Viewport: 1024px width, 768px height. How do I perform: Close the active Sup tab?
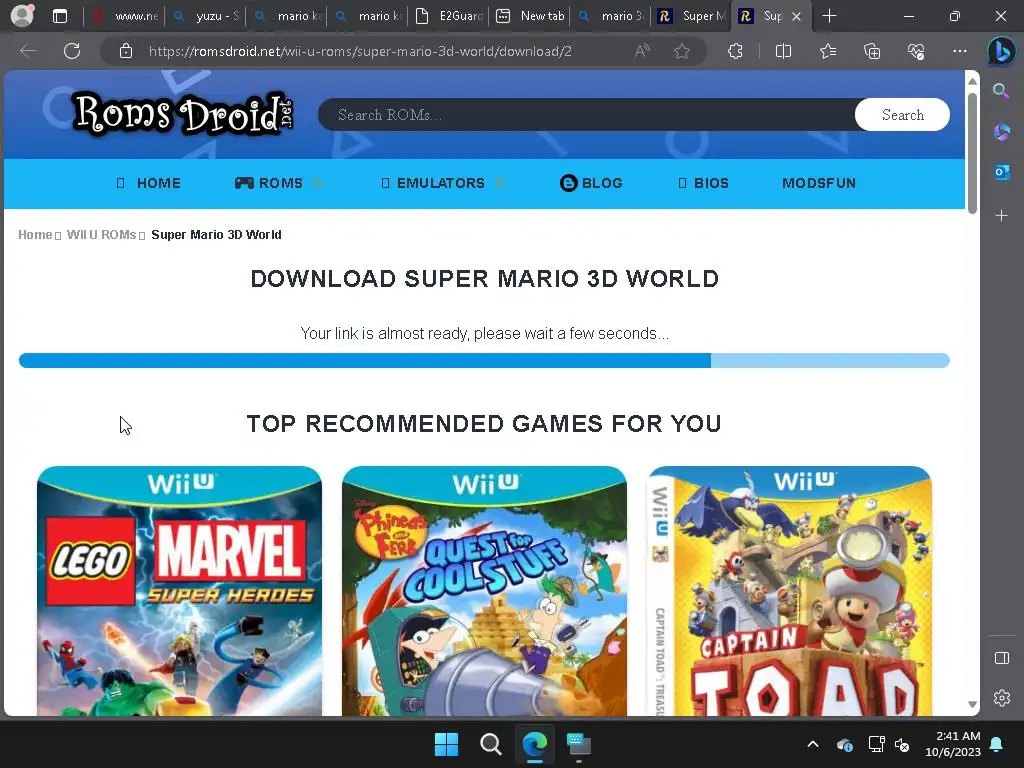pyautogui.click(x=796, y=16)
